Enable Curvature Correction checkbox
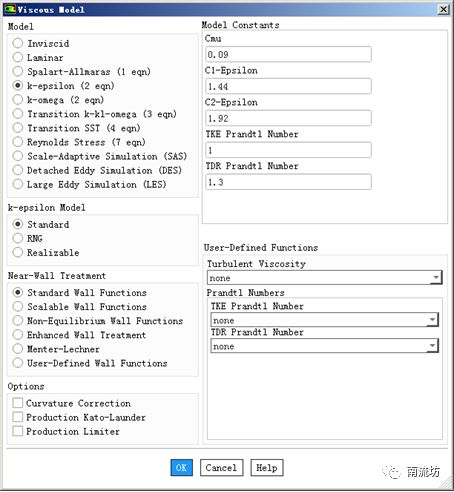Image resolution: width=454 pixels, height=492 pixels. [18, 403]
